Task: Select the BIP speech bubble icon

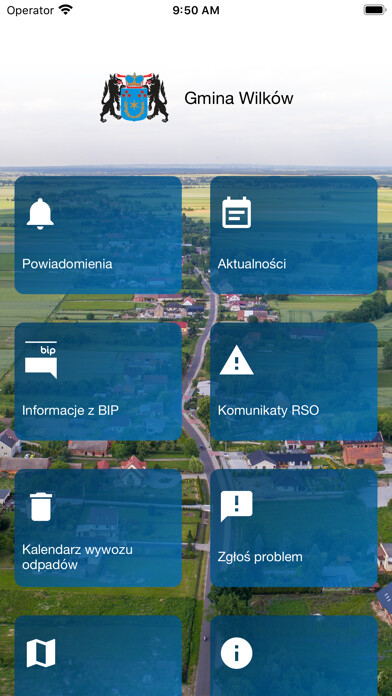Action: pyautogui.click(x=41, y=360)
